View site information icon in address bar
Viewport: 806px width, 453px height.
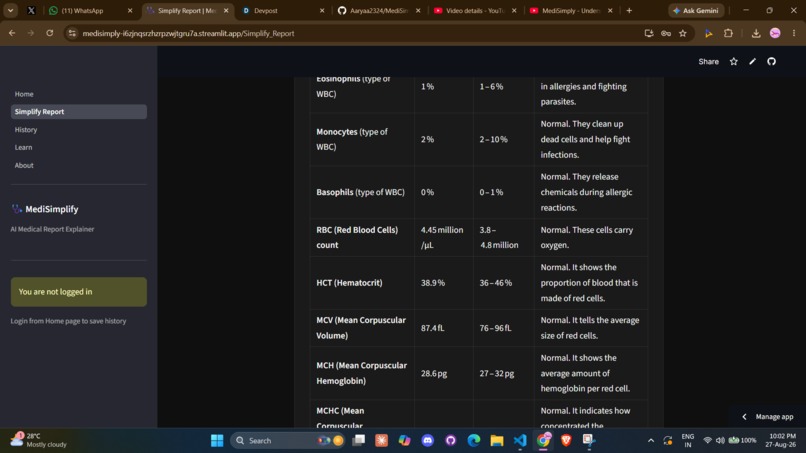(72, 33)
